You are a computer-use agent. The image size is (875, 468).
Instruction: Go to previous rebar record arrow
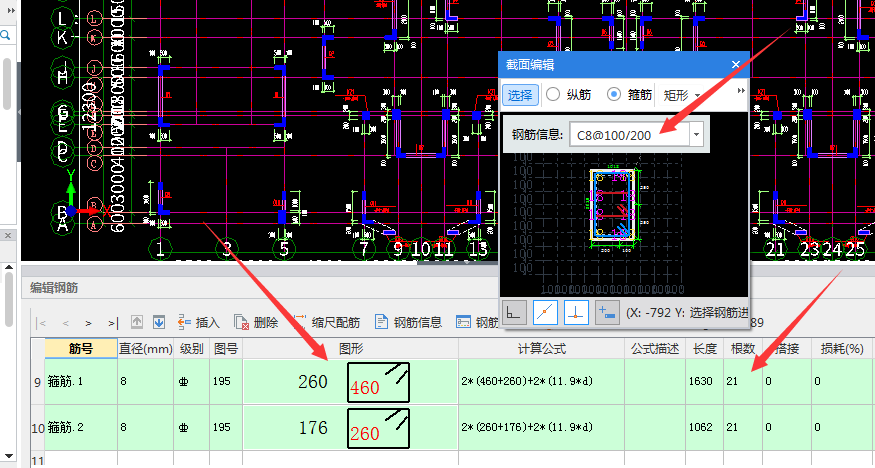coord(65,323)
